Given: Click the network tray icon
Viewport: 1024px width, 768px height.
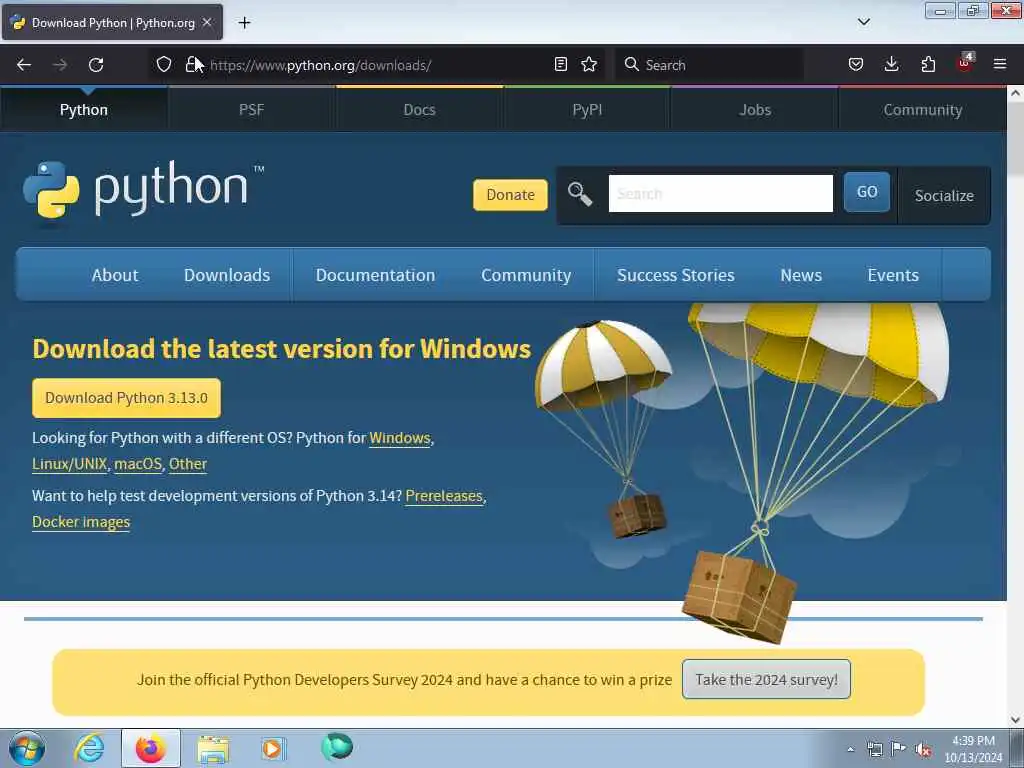Looking at the screenshot, I should pos(874,749).
